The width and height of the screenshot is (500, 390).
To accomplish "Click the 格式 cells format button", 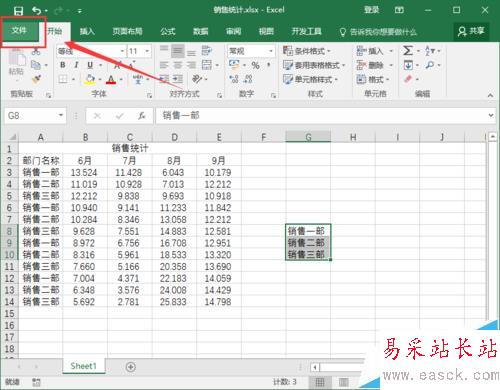I will click(373, 79).
